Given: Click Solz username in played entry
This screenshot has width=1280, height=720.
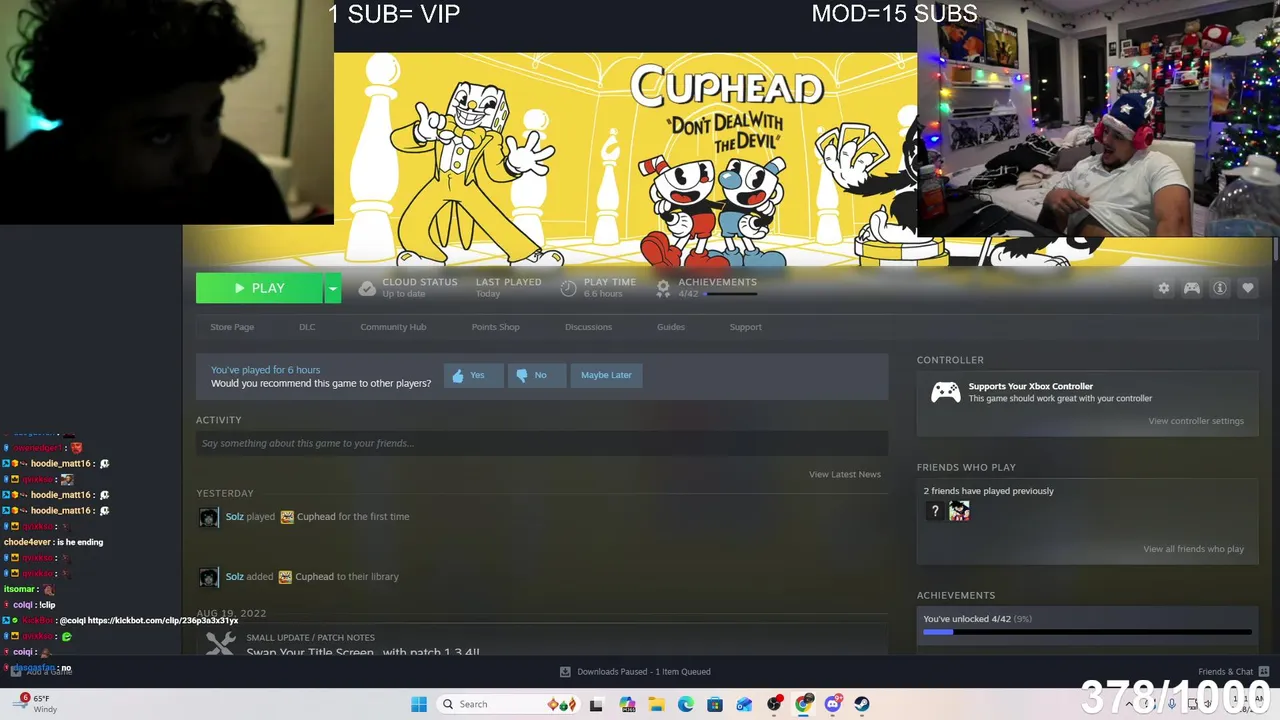Looking at the screenshot, I should (x=234, y=517).
